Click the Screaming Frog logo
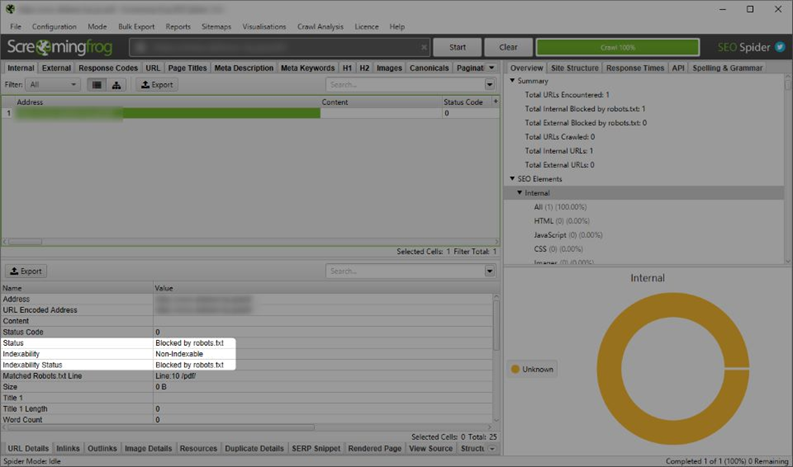Viewport: 793px width, 467px height. click(x=58, y=47)
